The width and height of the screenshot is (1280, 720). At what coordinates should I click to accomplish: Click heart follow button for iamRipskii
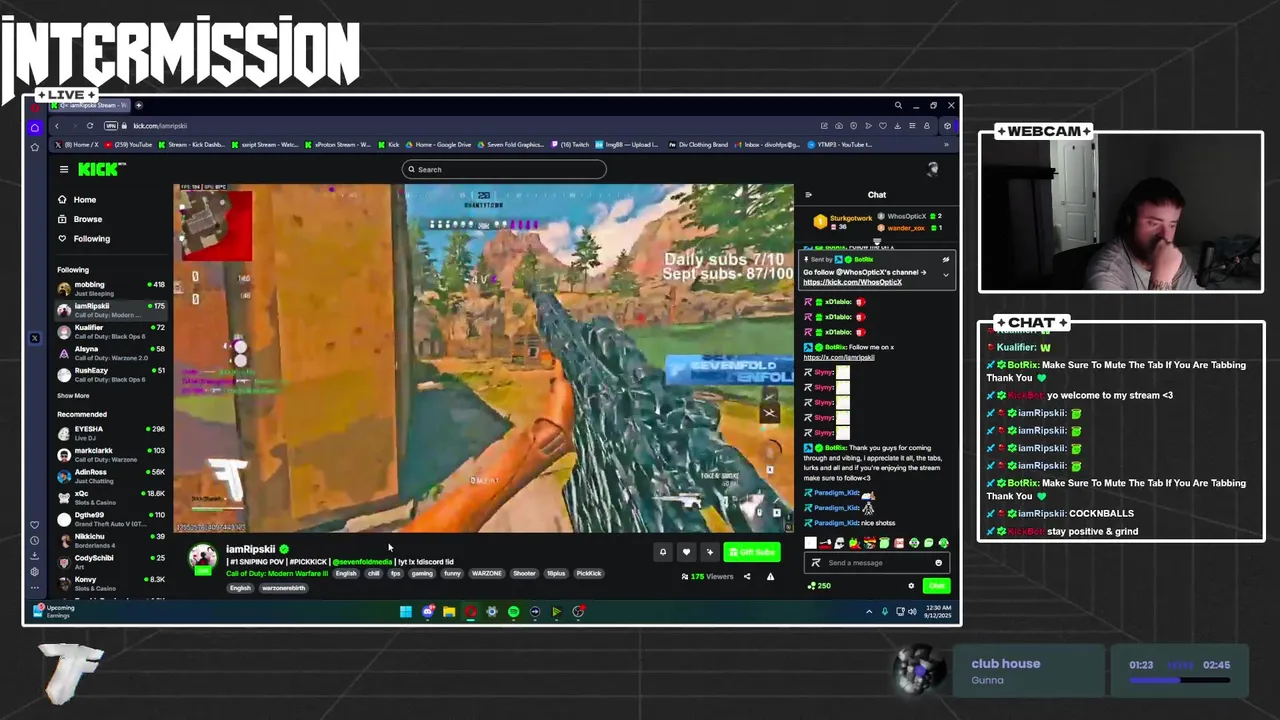tap(686, 551)
